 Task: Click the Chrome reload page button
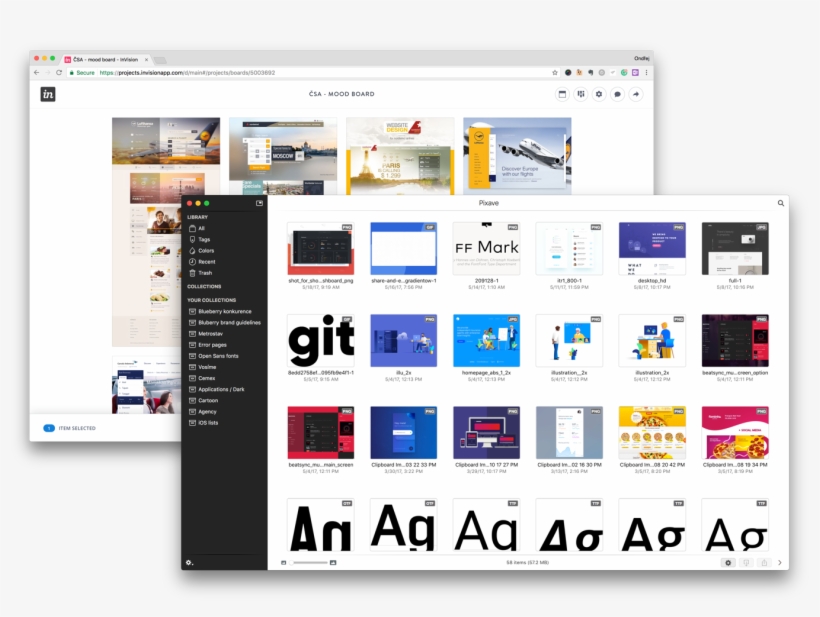click(59, 72)
